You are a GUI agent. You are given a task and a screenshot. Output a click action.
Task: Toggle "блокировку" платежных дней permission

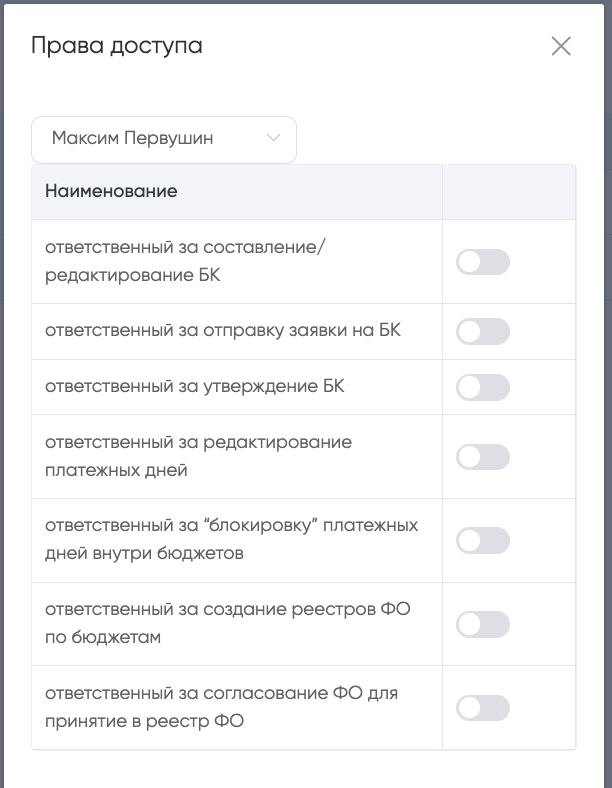click(x=483, y=541)
